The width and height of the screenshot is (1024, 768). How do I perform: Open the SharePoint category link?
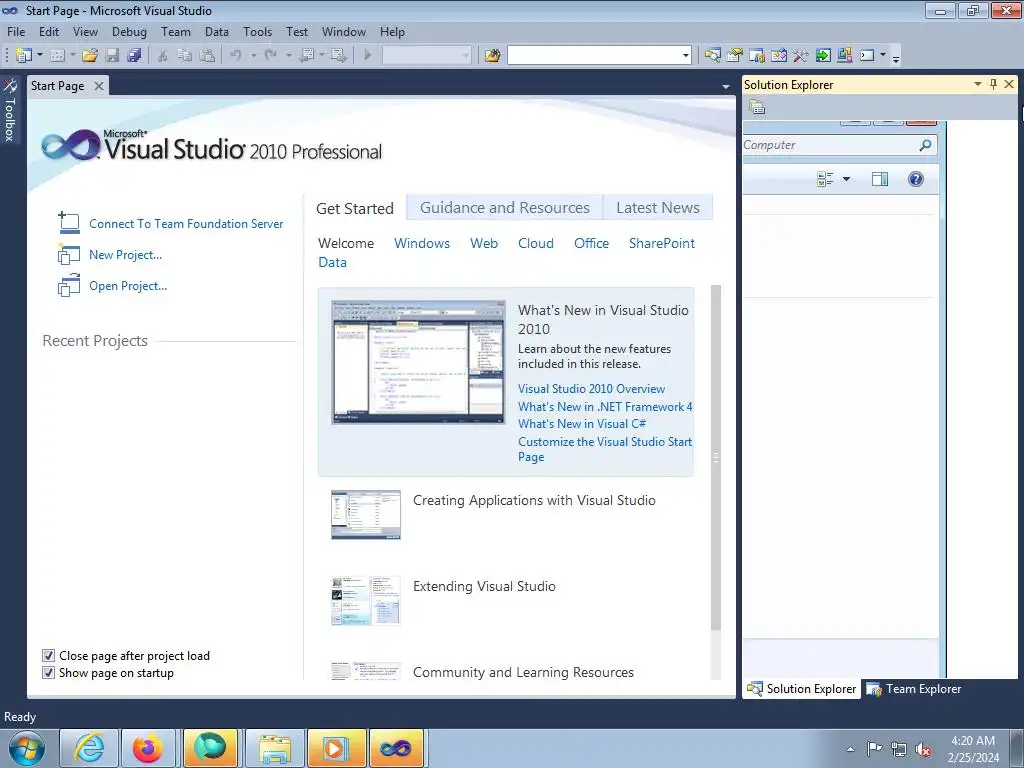(x=662, y=244)
